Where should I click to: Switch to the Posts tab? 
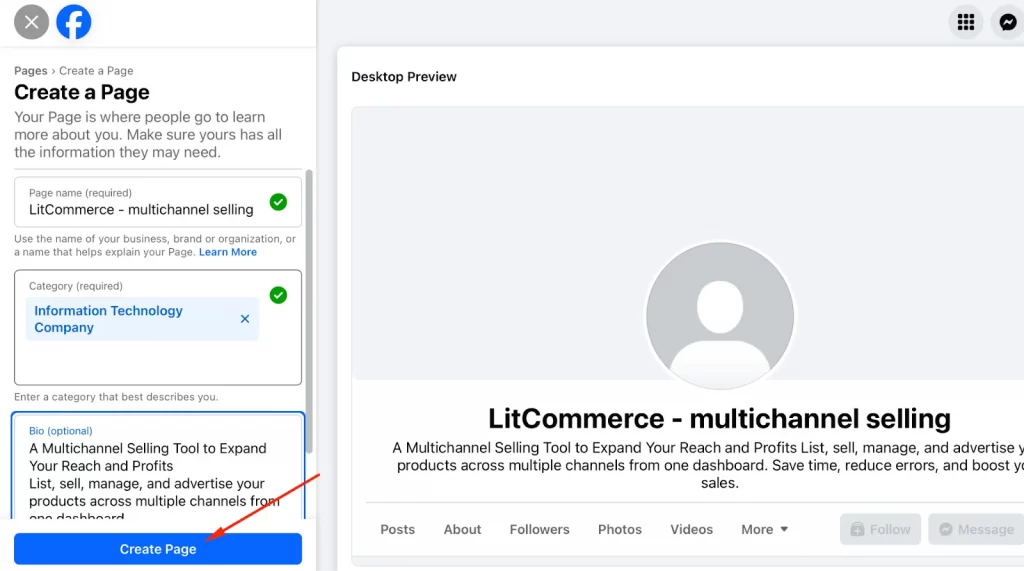tap(398, 529)
